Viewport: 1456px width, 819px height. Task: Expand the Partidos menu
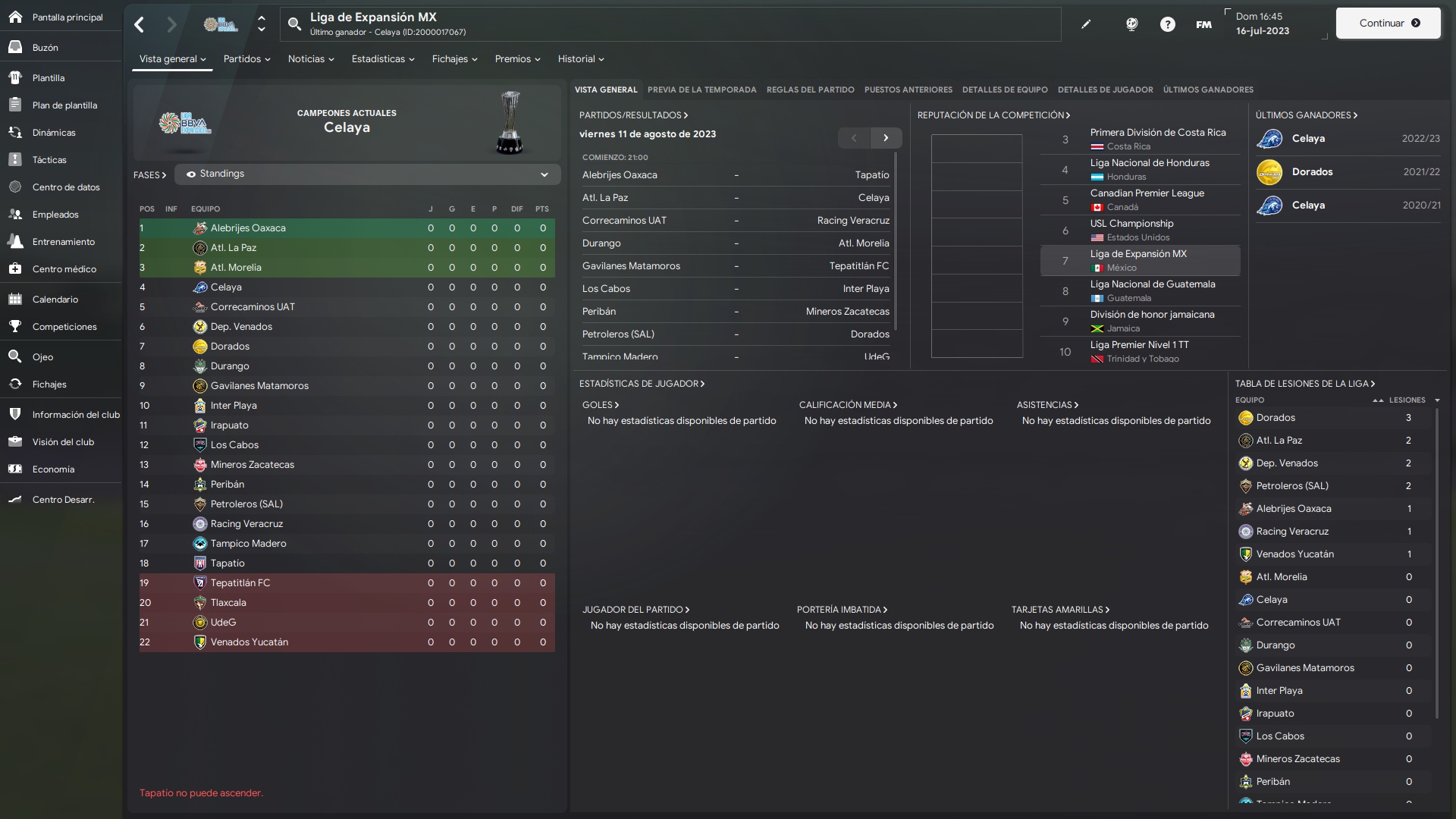click(246, 58)
